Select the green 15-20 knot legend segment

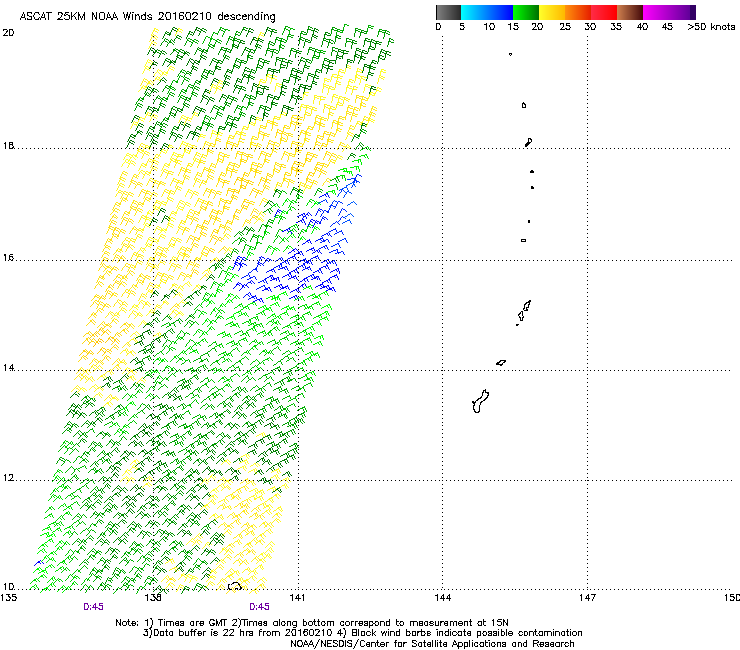pos(526,12)
